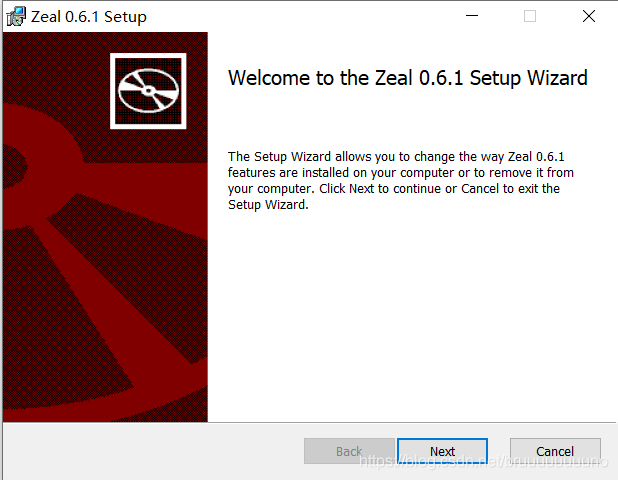
Task: Click the Setup Wizard description paragraph
Action: click(x=400, y=180)
